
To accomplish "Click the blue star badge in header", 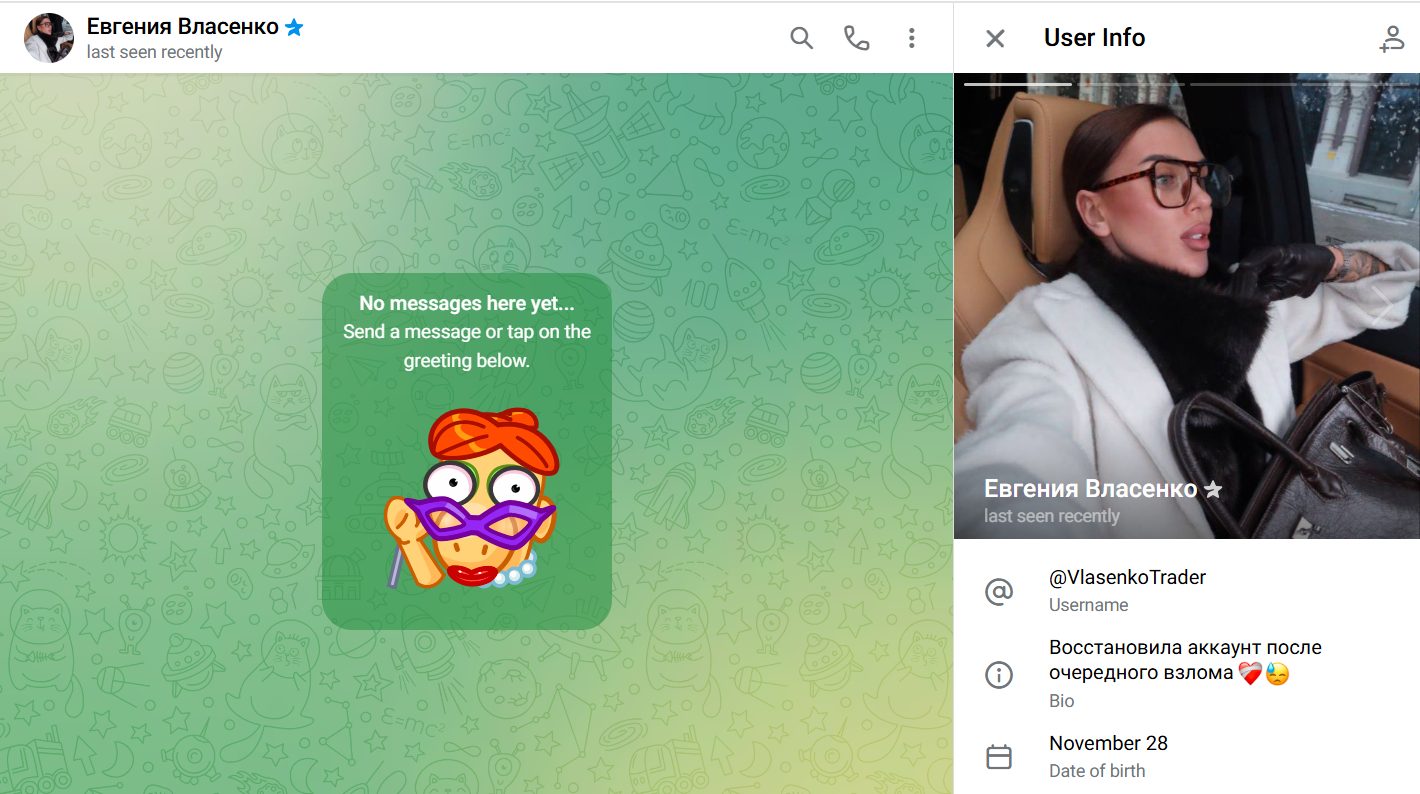I will [294, 27].
